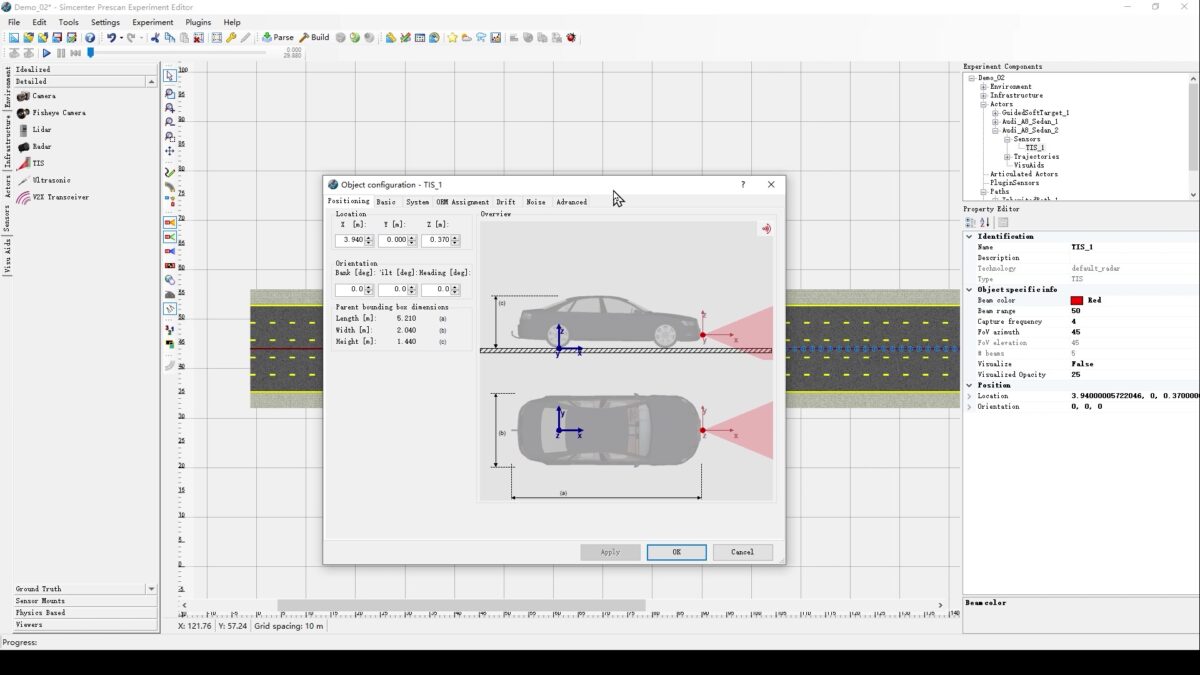Open the calendar-style toolbar icon

tap(420, 38)
